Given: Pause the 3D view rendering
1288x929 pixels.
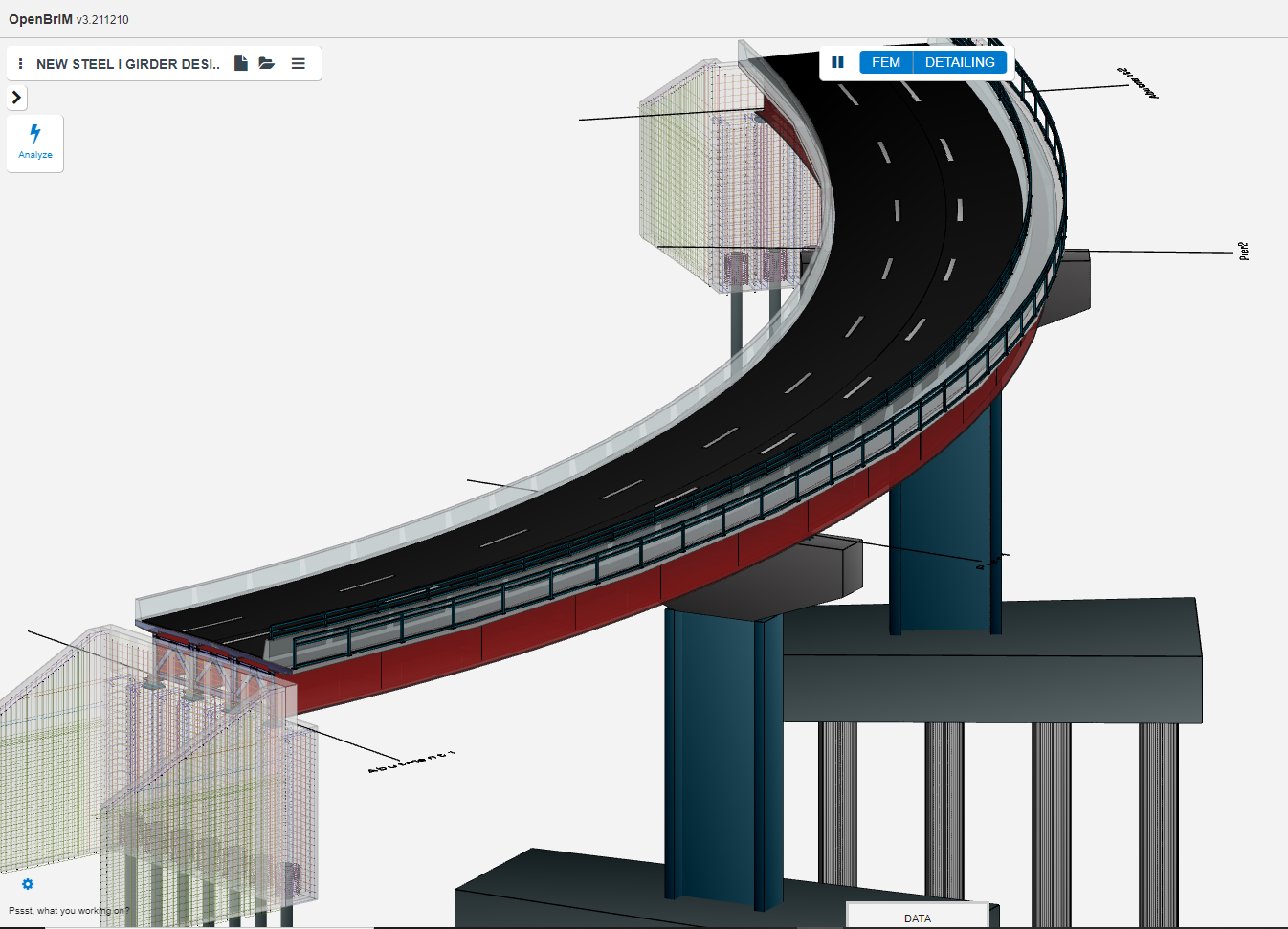Looking at the screenshot, I should (837, 62).
